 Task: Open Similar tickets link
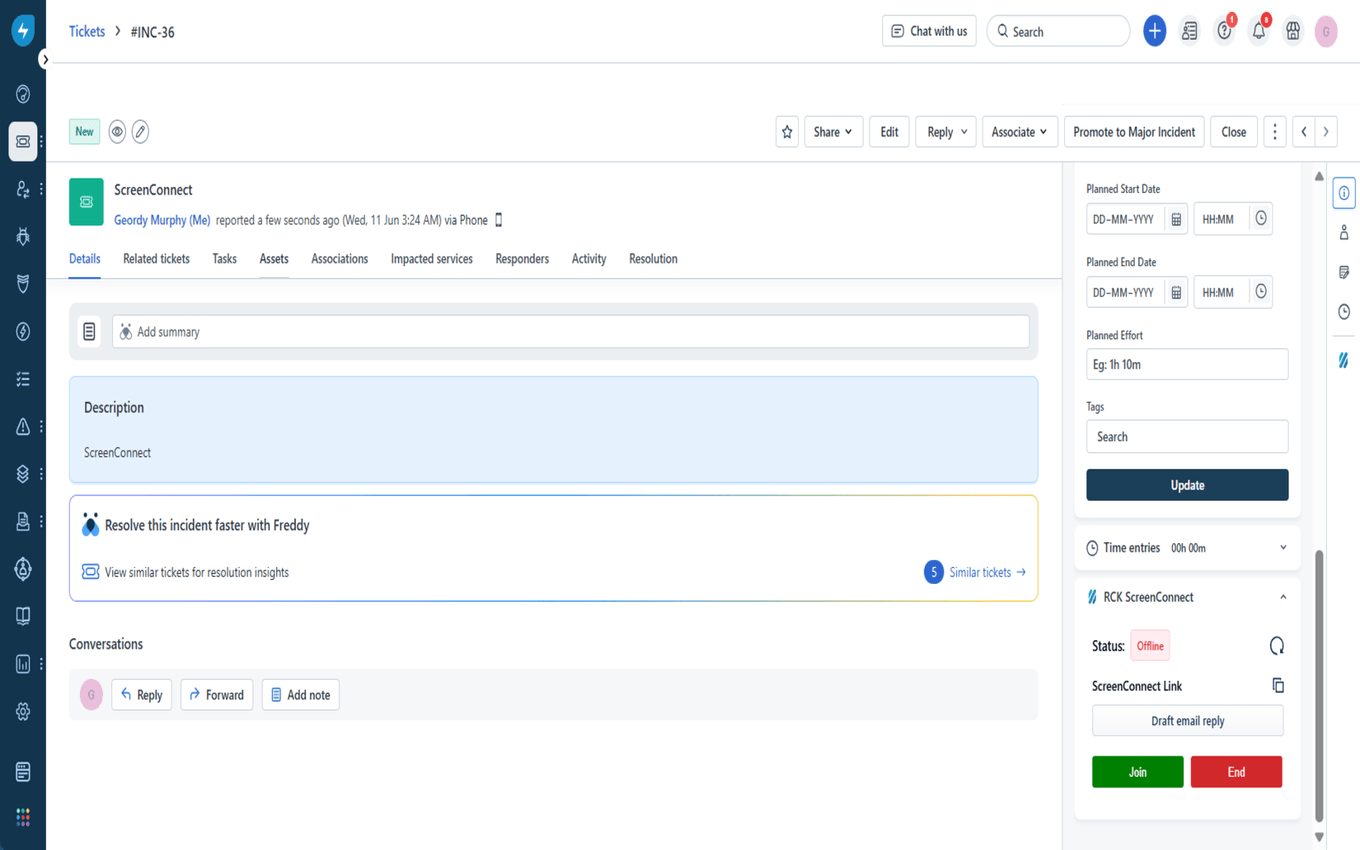(x=987, y=573)
